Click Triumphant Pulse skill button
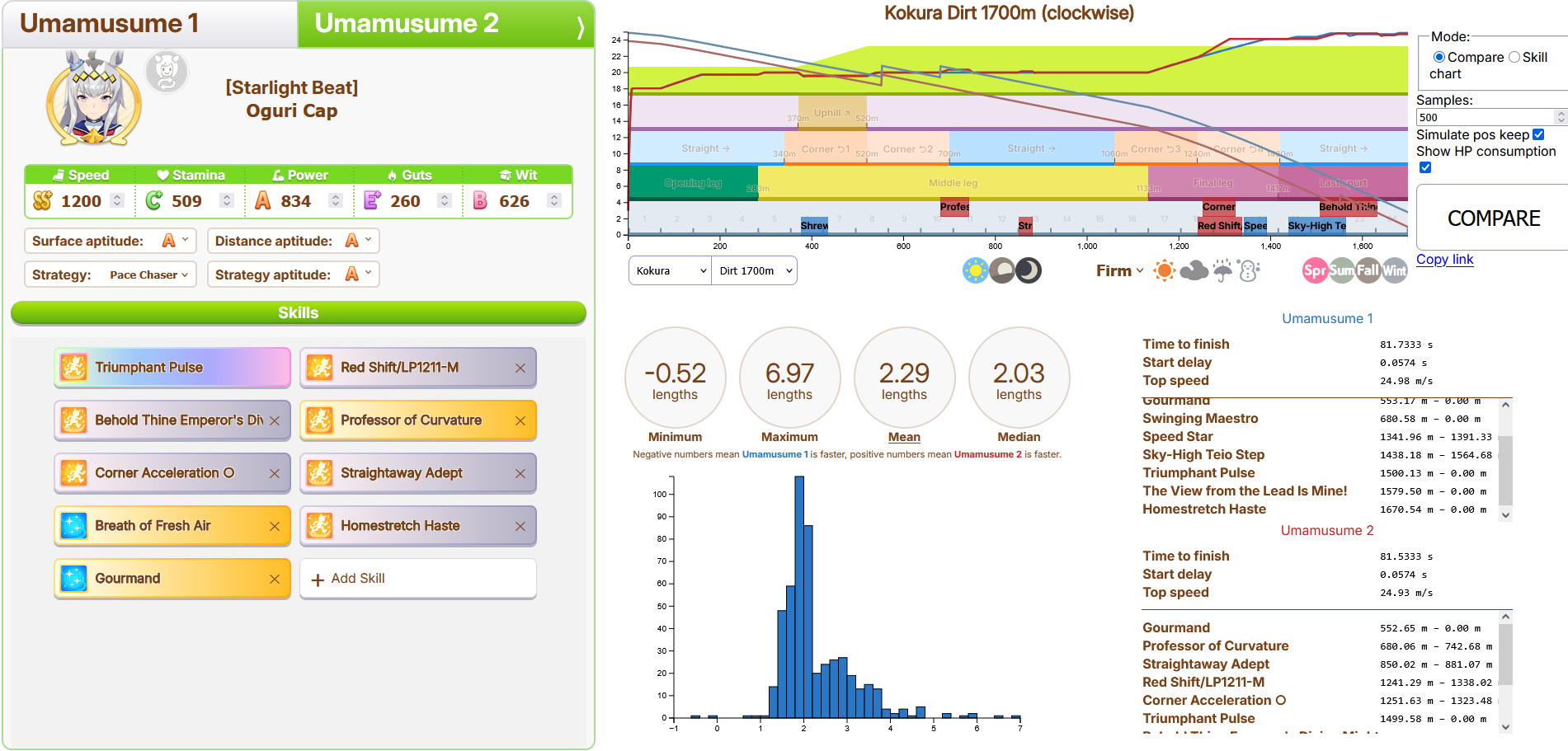This screenshot has height=751, width=1568. click(x=172, y=368)
